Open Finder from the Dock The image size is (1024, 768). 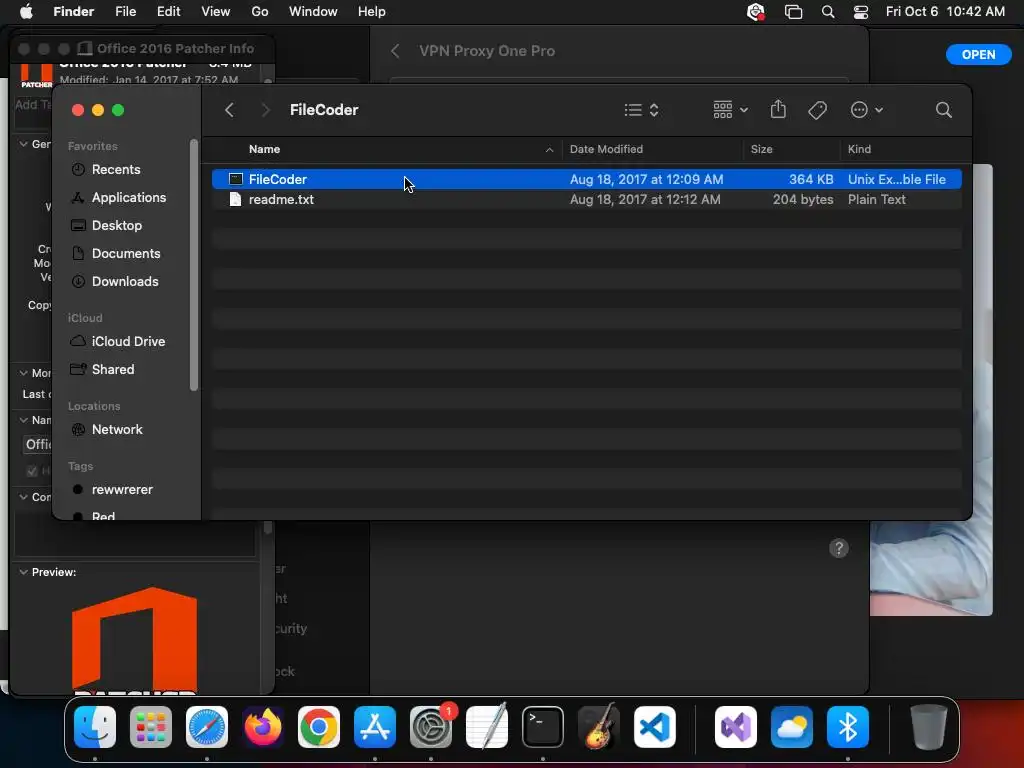(x=95, y=727)
